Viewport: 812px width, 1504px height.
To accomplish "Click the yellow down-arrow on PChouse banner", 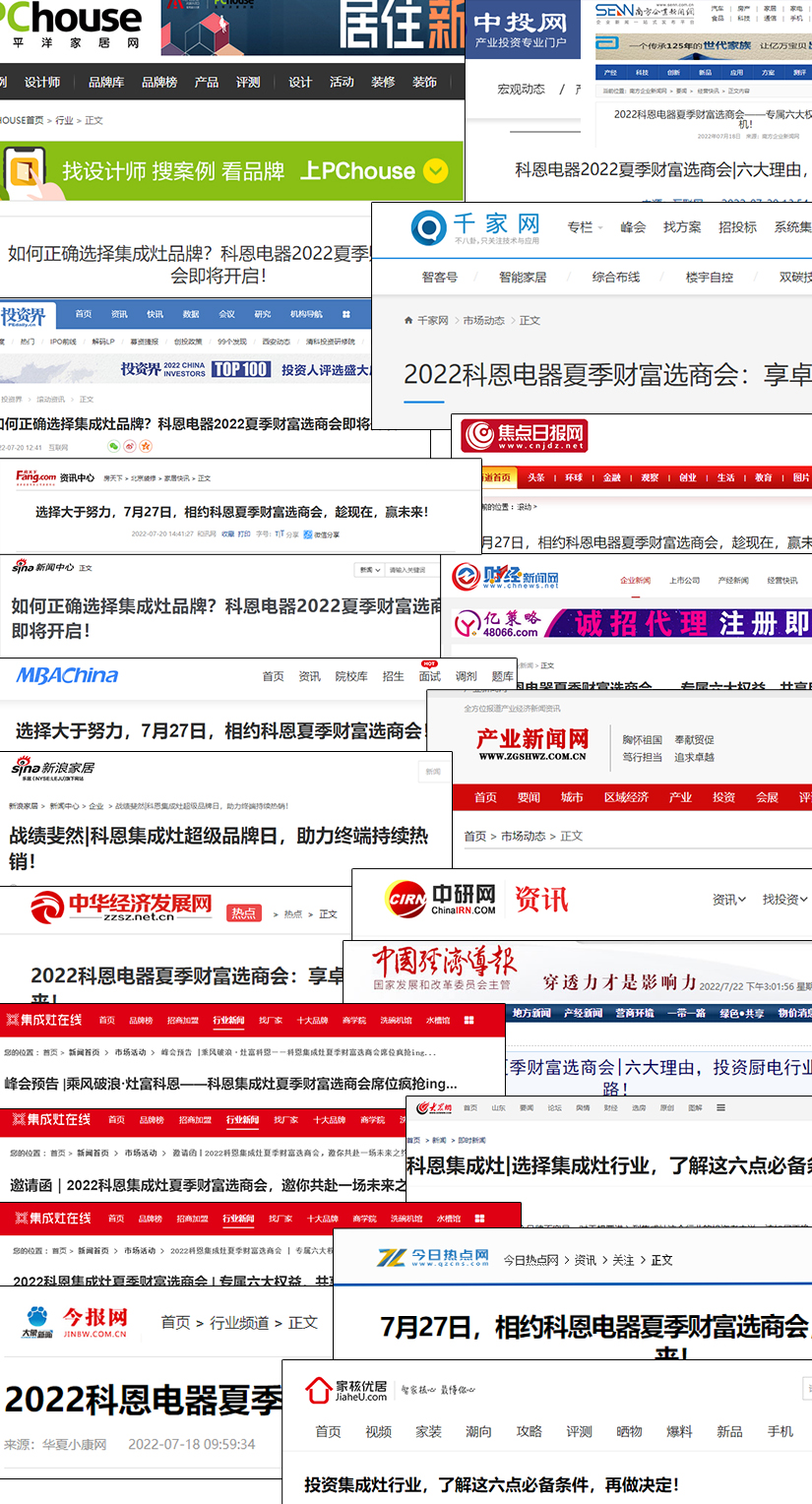I will (x=435, y=171).
